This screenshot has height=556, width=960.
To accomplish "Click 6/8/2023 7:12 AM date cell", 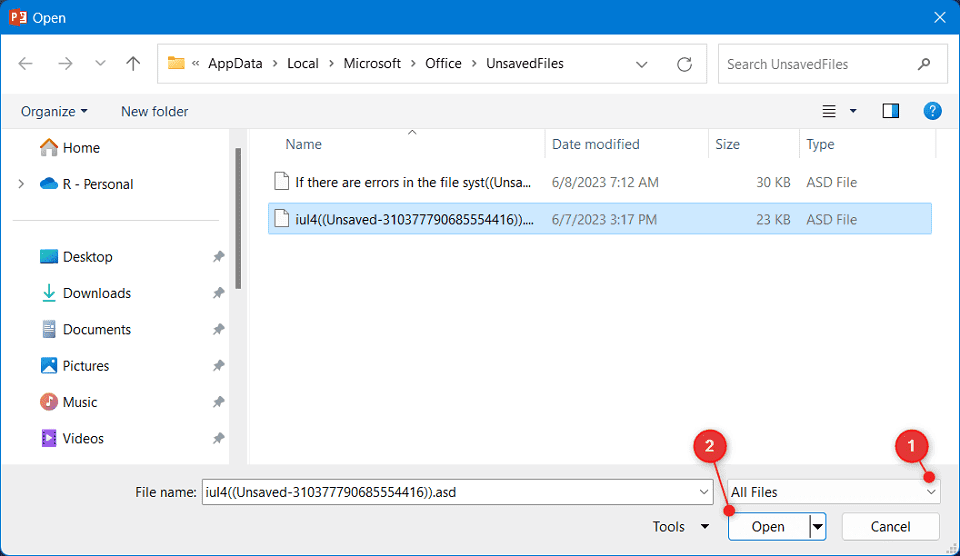I will (x=605, y=182).
